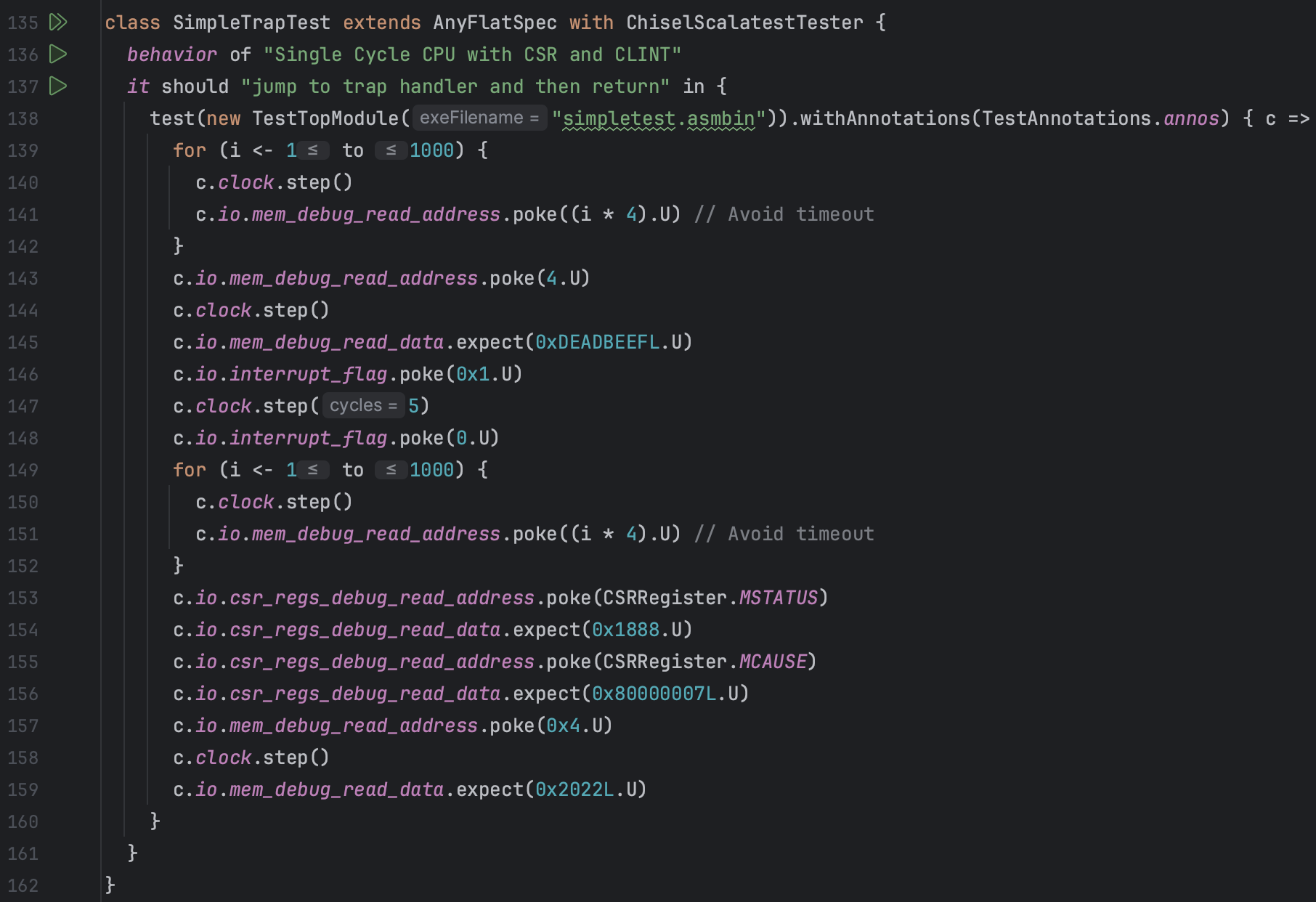Click mem_debug_read_data on line 159
Image resolution: width=1316 pixels, height=902 pixels.
[x=336, y=789]
